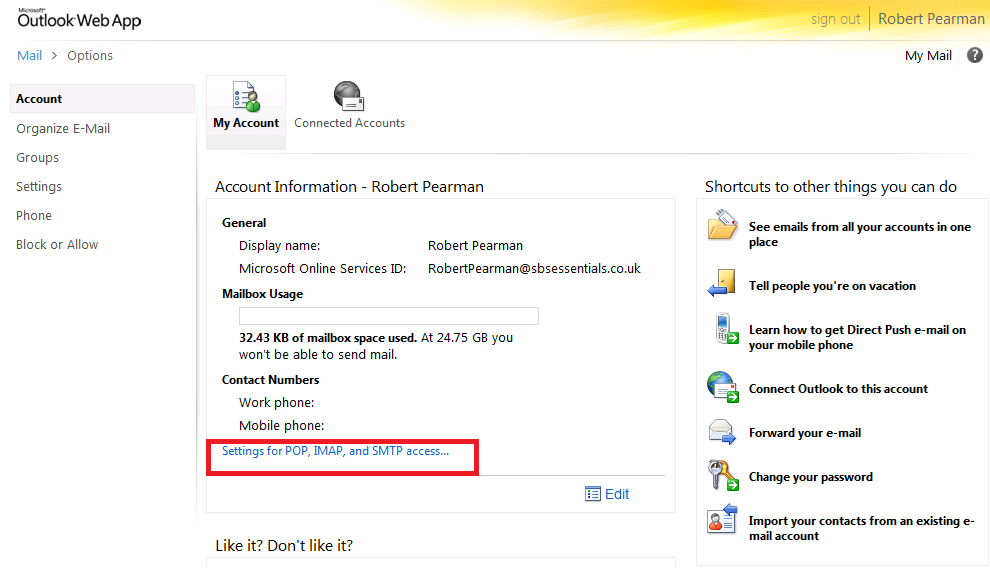The height and width of the screenshot is (569, 990).
Task: Open the Connected Accounts icon
Action: click(x=349, y=97)
